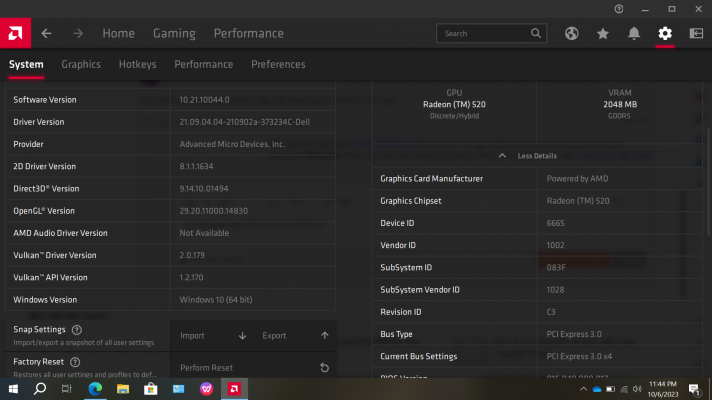Open the top Performance menu

pos(249,33)
